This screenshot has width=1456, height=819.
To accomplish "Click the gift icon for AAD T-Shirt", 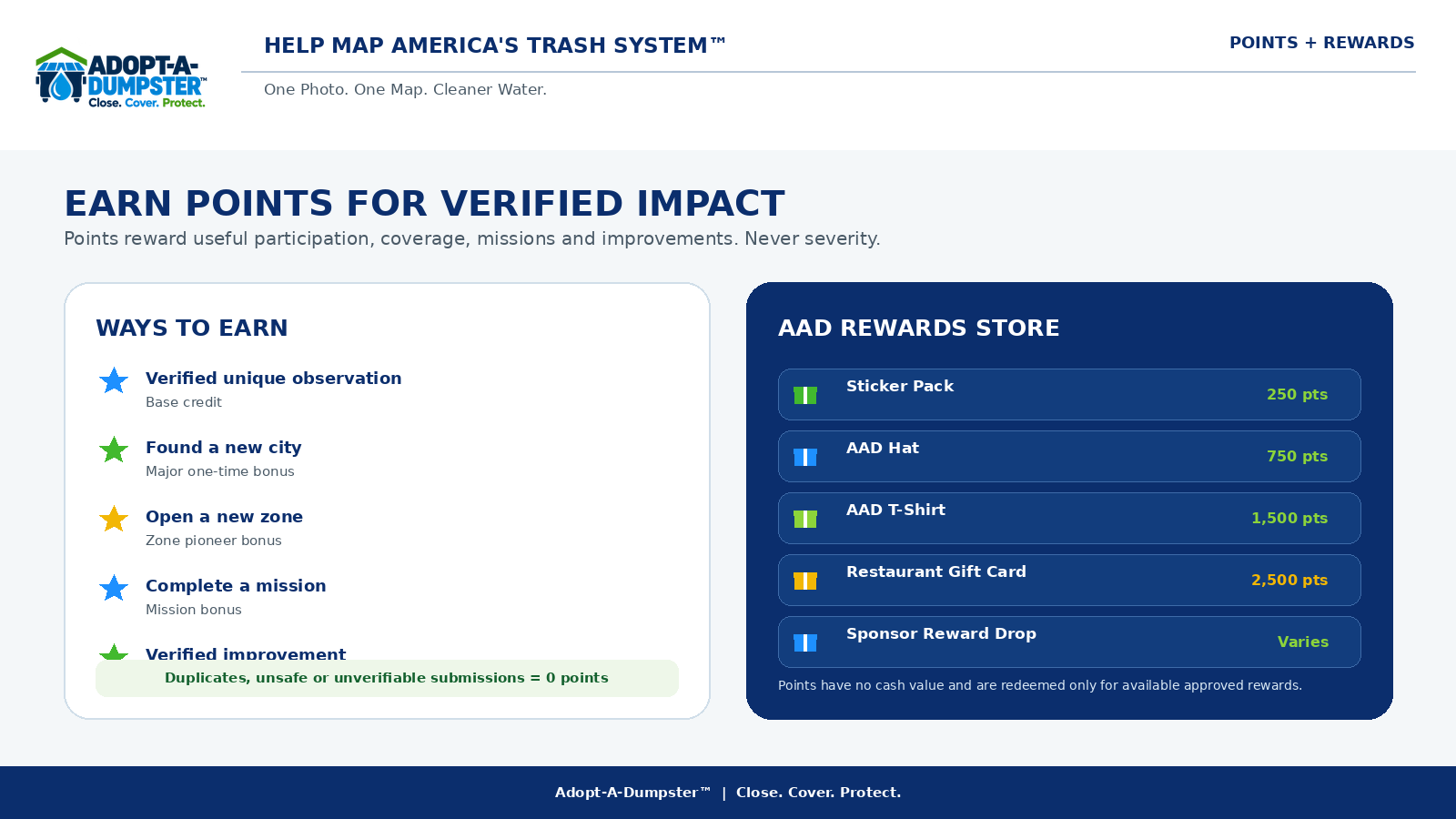I will [x=805, y=519].
